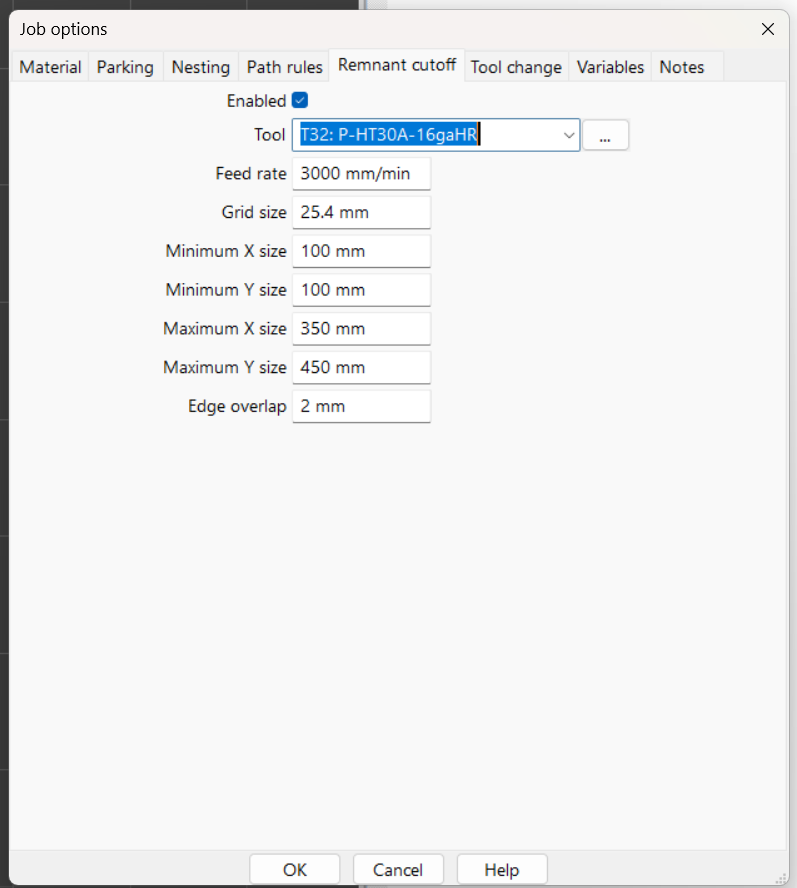Switch to the Material tab

pyautogui.click(x=50, y=67)
